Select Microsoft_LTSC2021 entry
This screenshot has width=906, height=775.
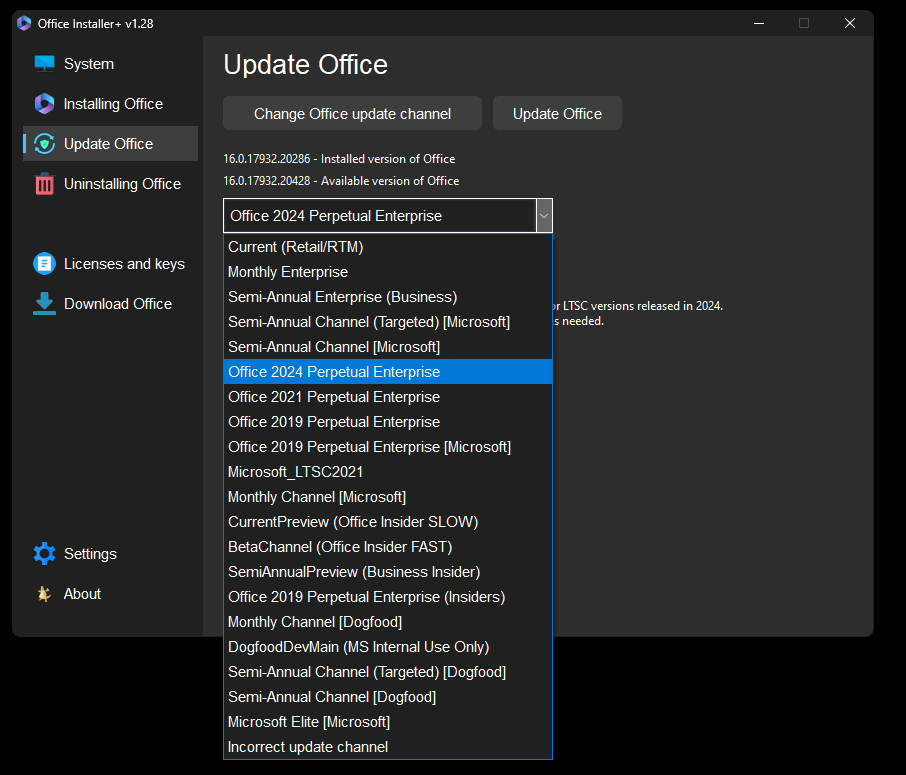pos(388,472)
